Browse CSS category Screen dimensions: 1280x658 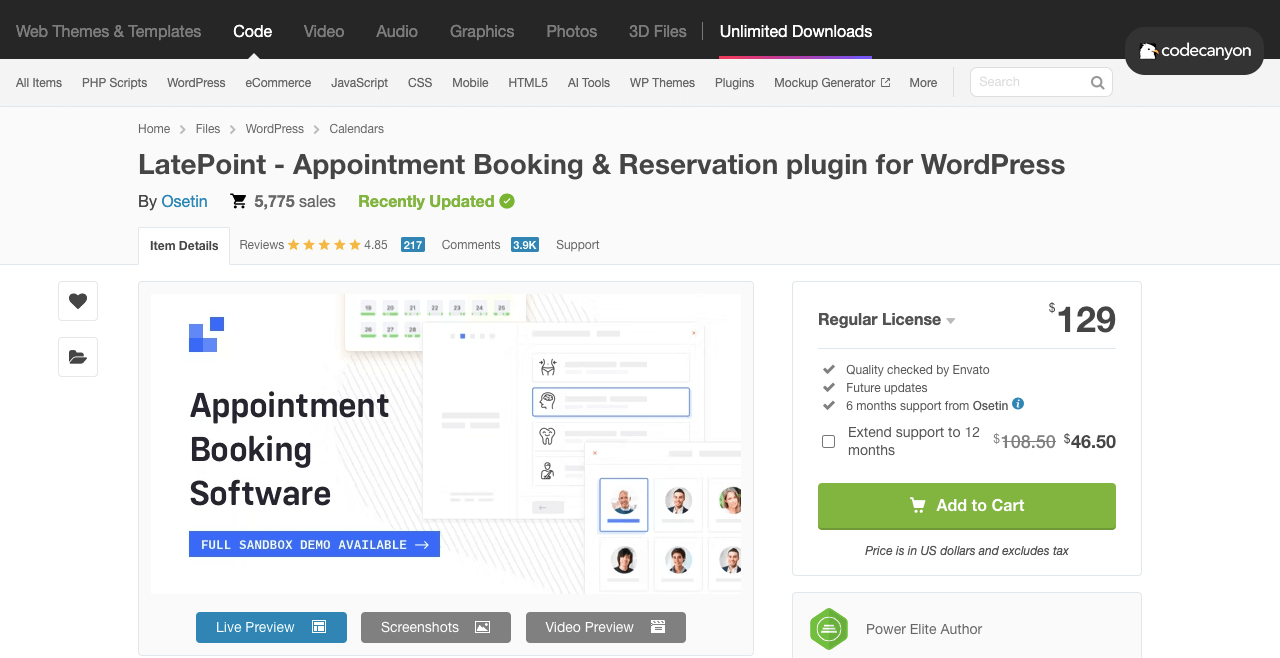tap(420, 83)
